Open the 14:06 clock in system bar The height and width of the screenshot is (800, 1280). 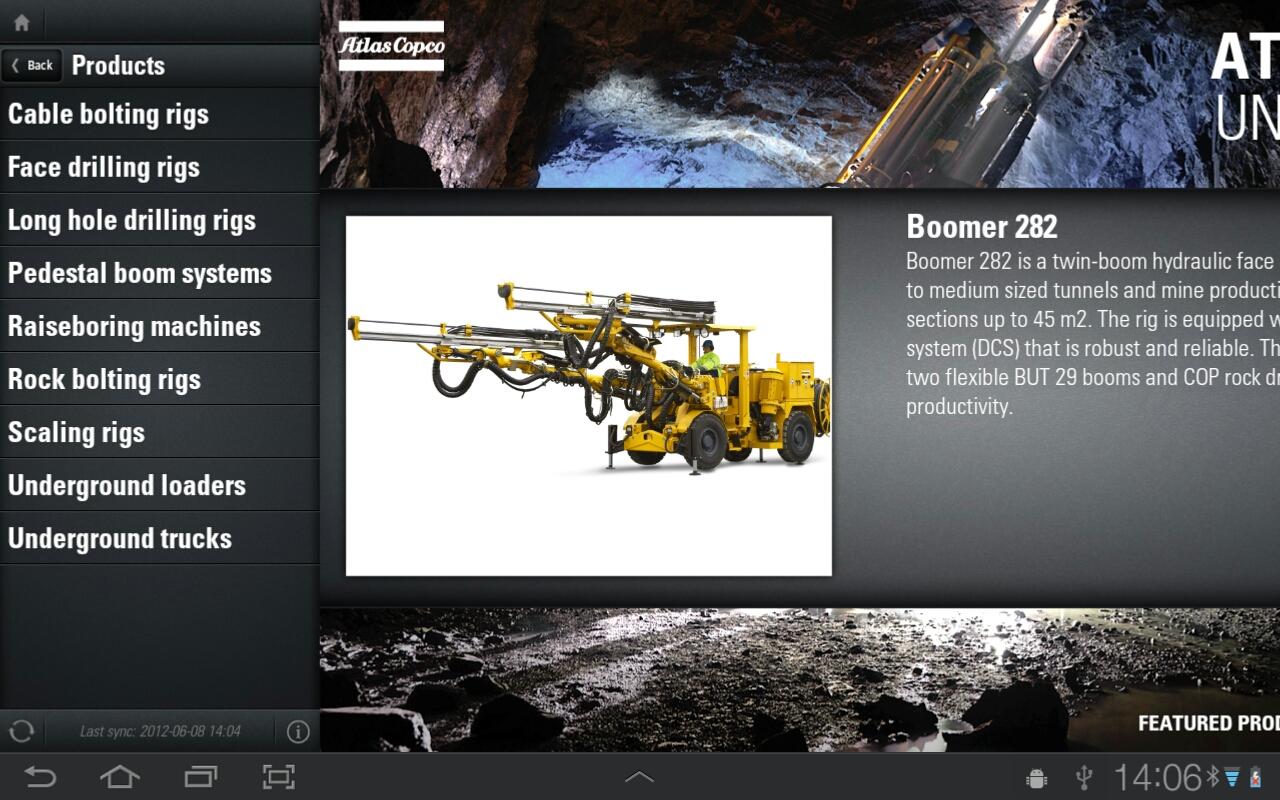pos(1157,777)
